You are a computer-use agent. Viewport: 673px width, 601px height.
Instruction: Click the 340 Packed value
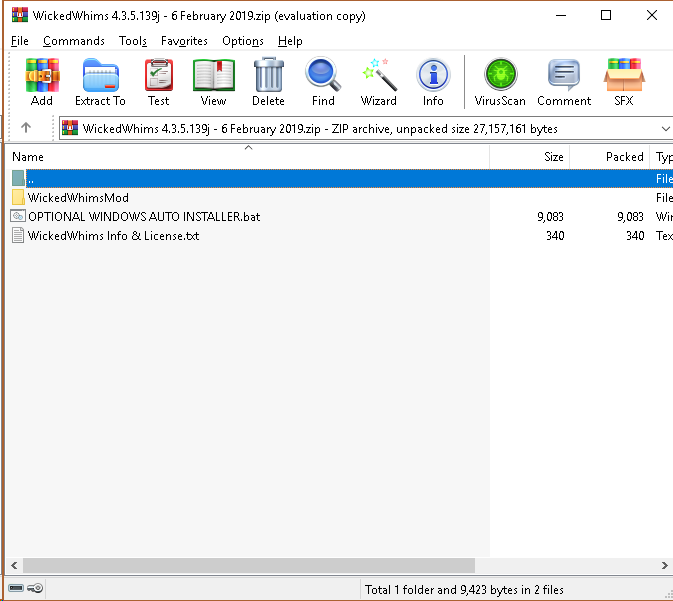(x=635, y=236)
